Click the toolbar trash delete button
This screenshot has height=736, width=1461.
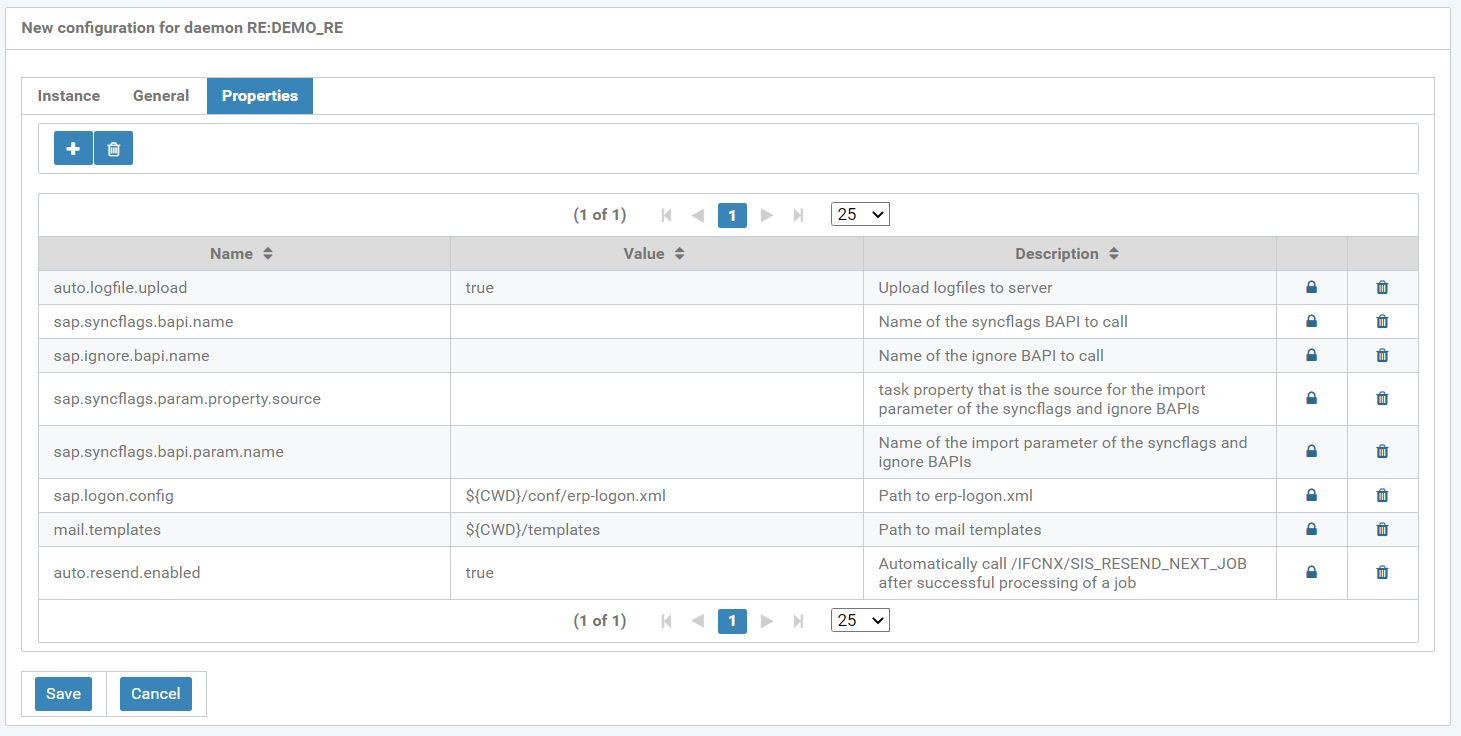(x=113, y=148)
